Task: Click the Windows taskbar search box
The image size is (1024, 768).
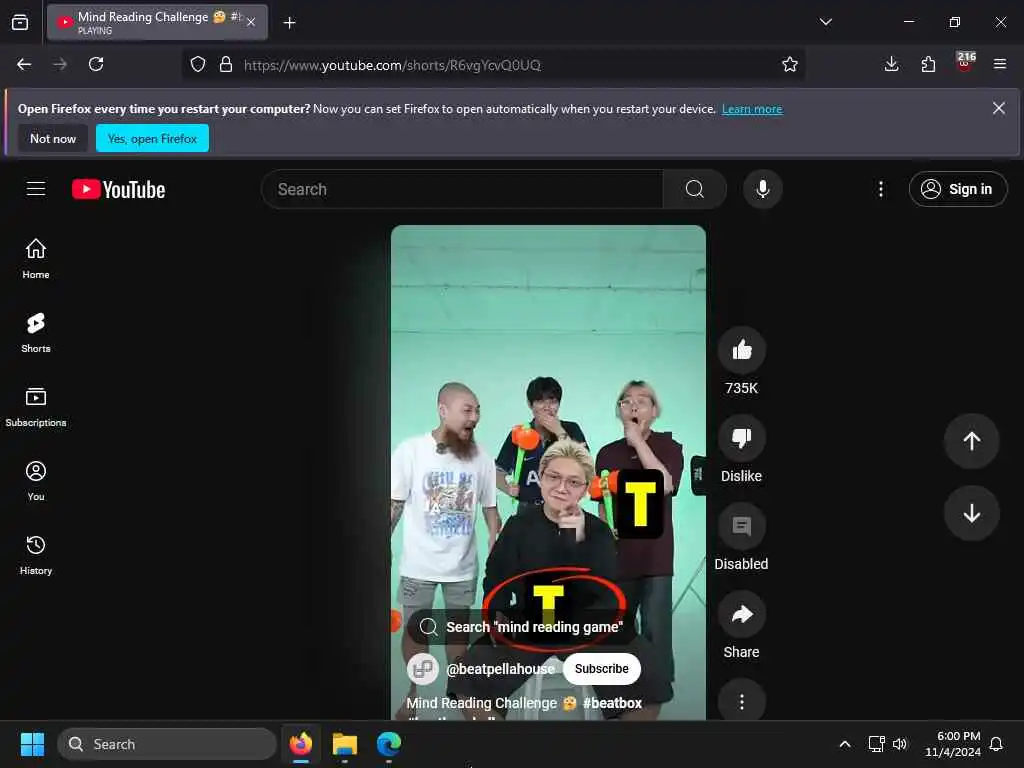Action: [x=167, y=744]
